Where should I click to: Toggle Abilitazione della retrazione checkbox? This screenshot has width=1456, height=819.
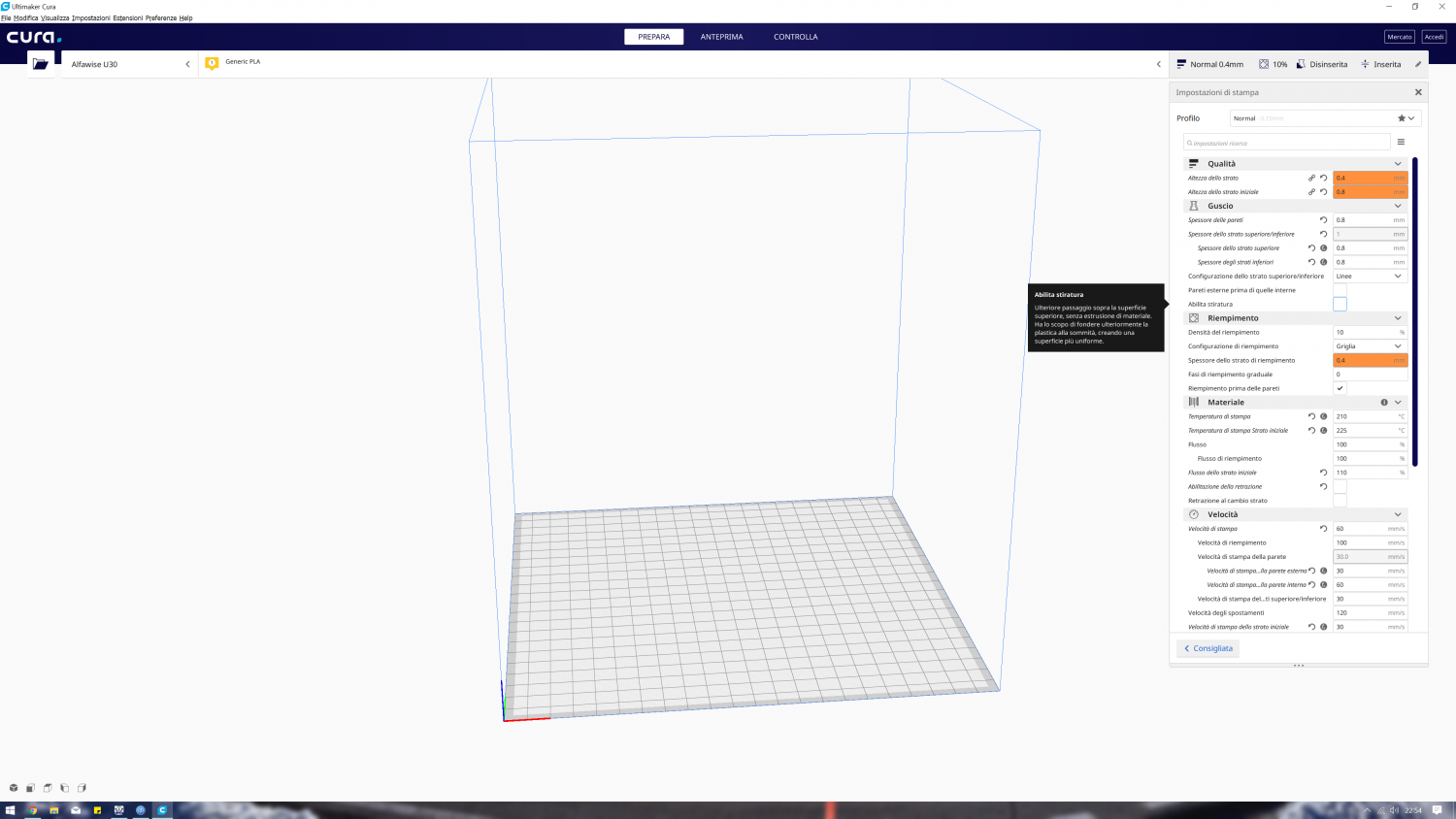(1340, 486)
